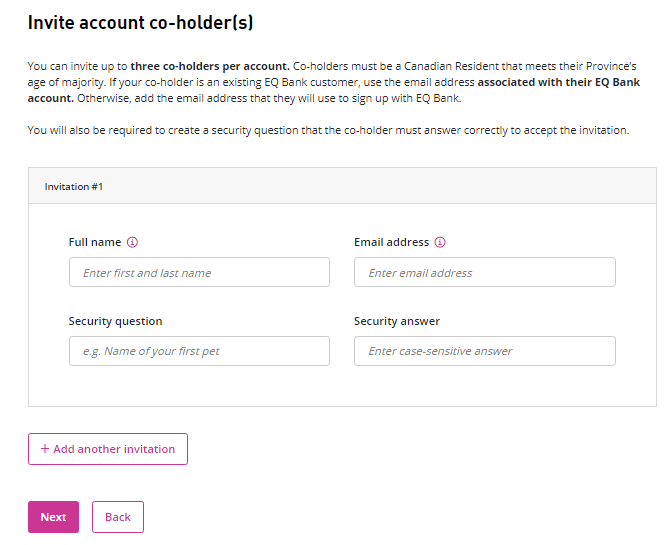Click the Security answer label text
The height and width of the screenshot is (545, 671).
click(x=396, y=321)
